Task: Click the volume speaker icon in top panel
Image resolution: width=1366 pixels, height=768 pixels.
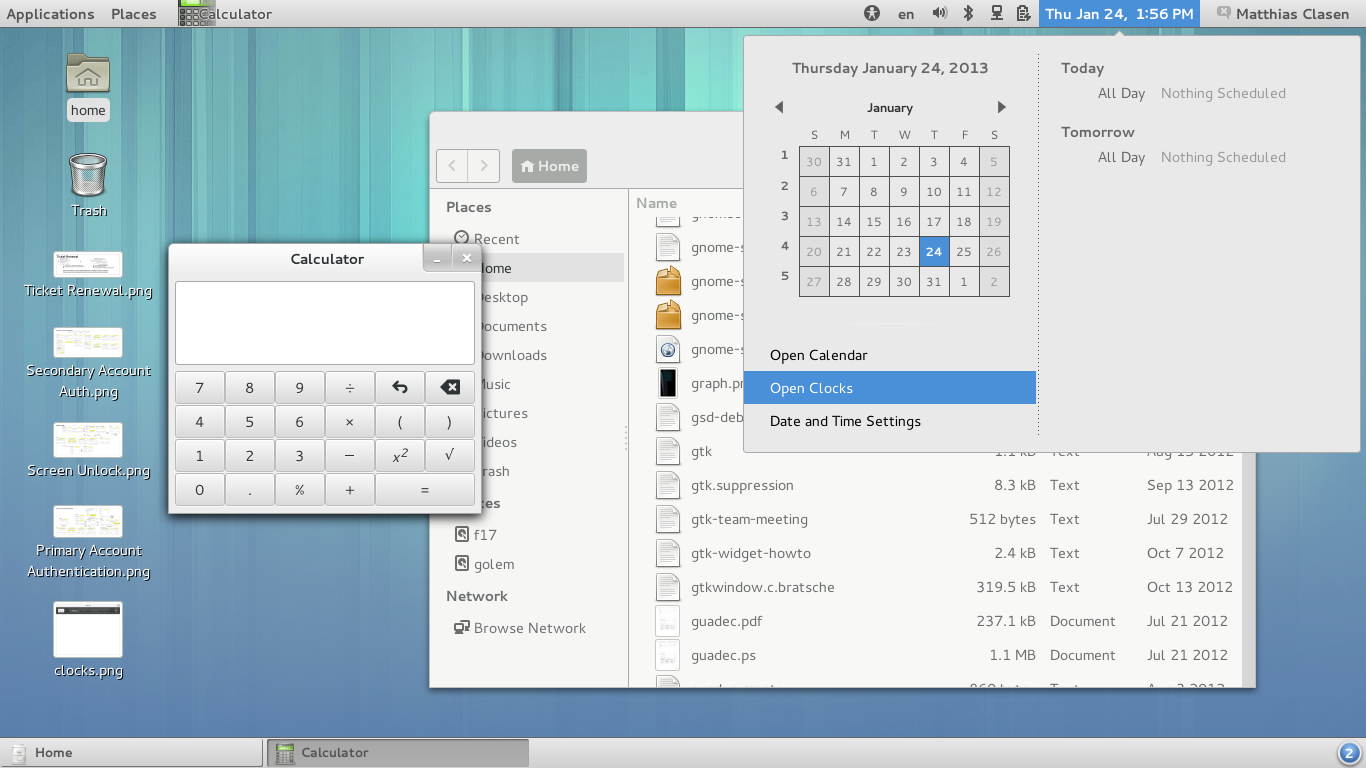Action: [939, 13]
